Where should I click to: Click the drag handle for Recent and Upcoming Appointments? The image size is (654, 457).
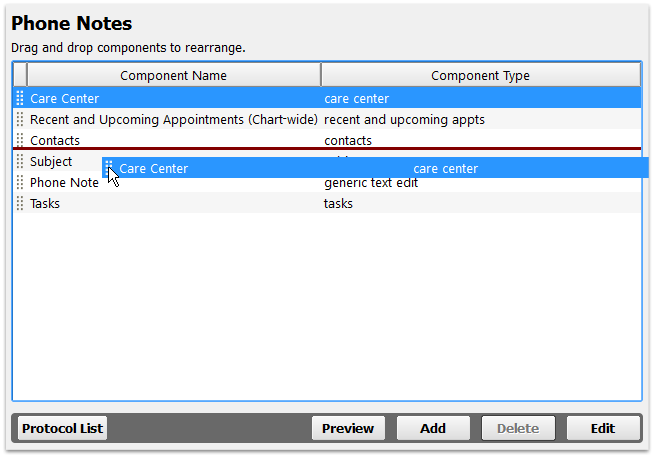[x=20, y=119]
